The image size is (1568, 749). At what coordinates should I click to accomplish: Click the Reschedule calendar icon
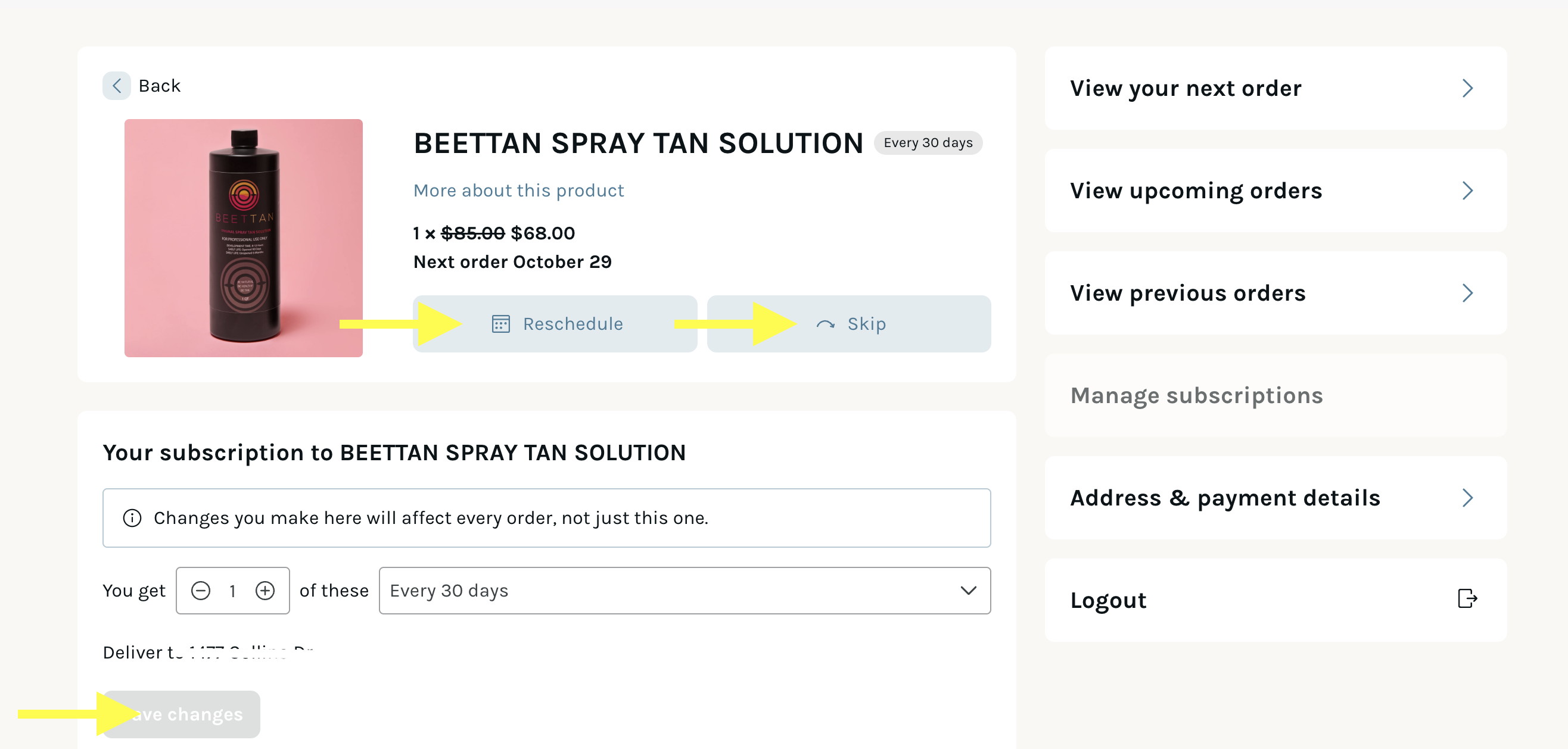[500, 324]
